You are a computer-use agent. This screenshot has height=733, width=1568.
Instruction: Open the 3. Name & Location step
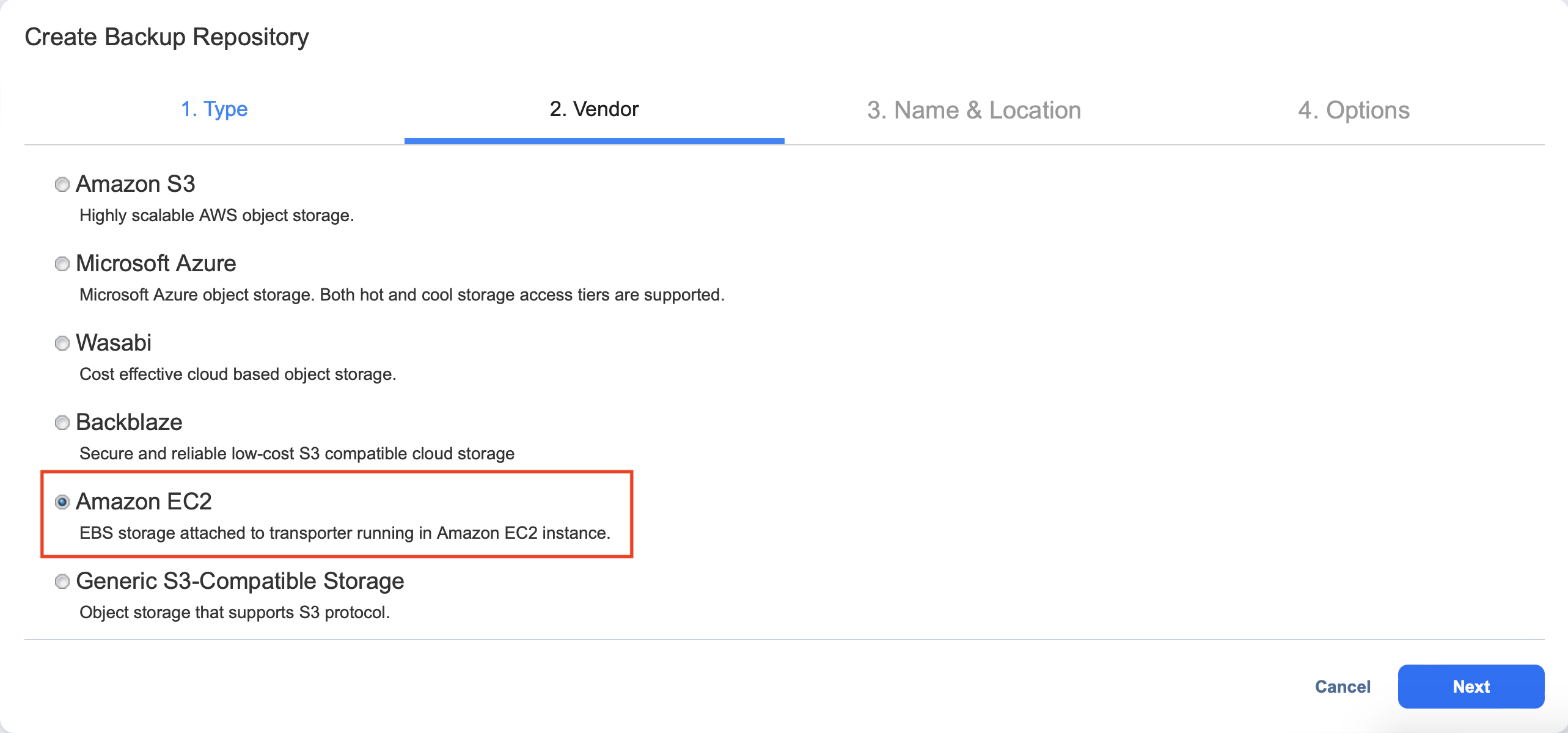(x=974, y=111)
